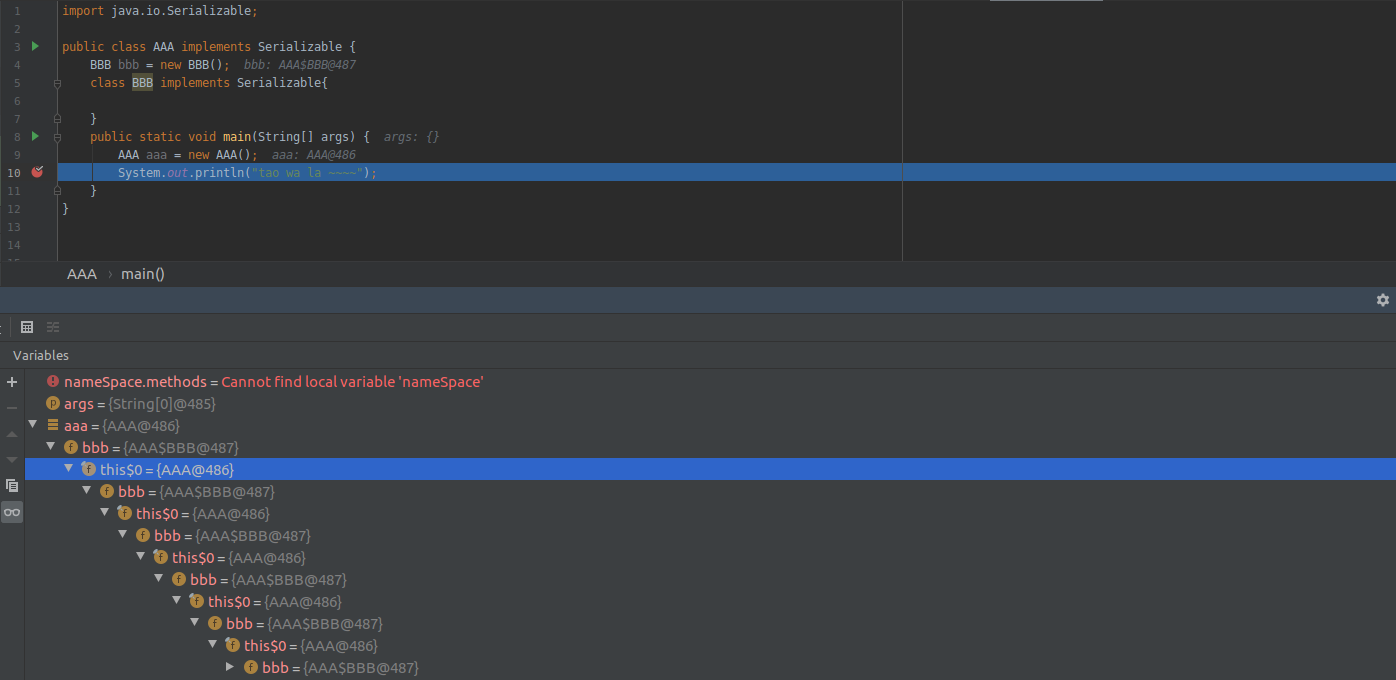Toggle code folding at line 5 class BBB
The height and width of the screenshot is (680, 1396).
57,83
